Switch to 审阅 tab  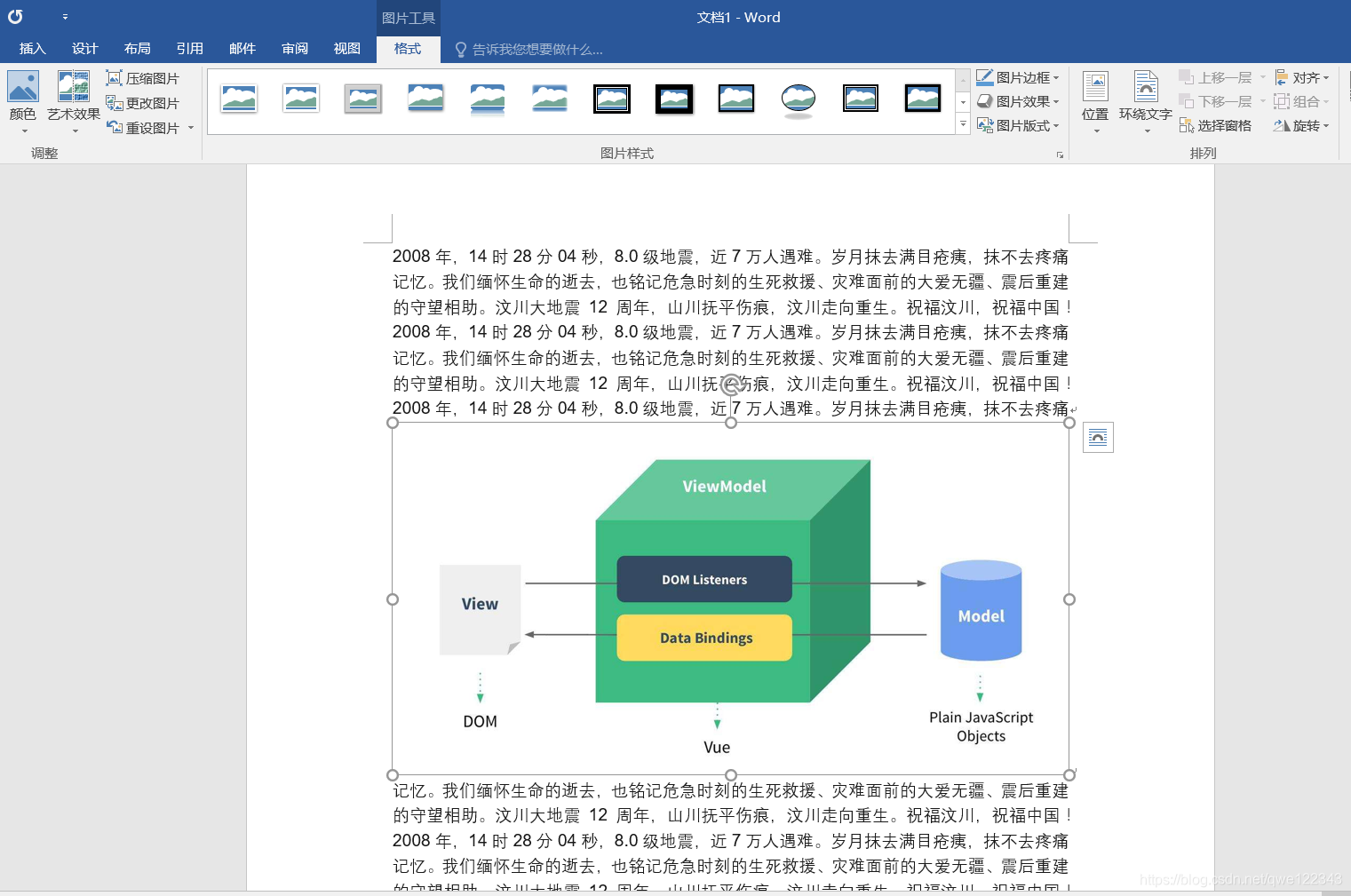click(295, 49)
